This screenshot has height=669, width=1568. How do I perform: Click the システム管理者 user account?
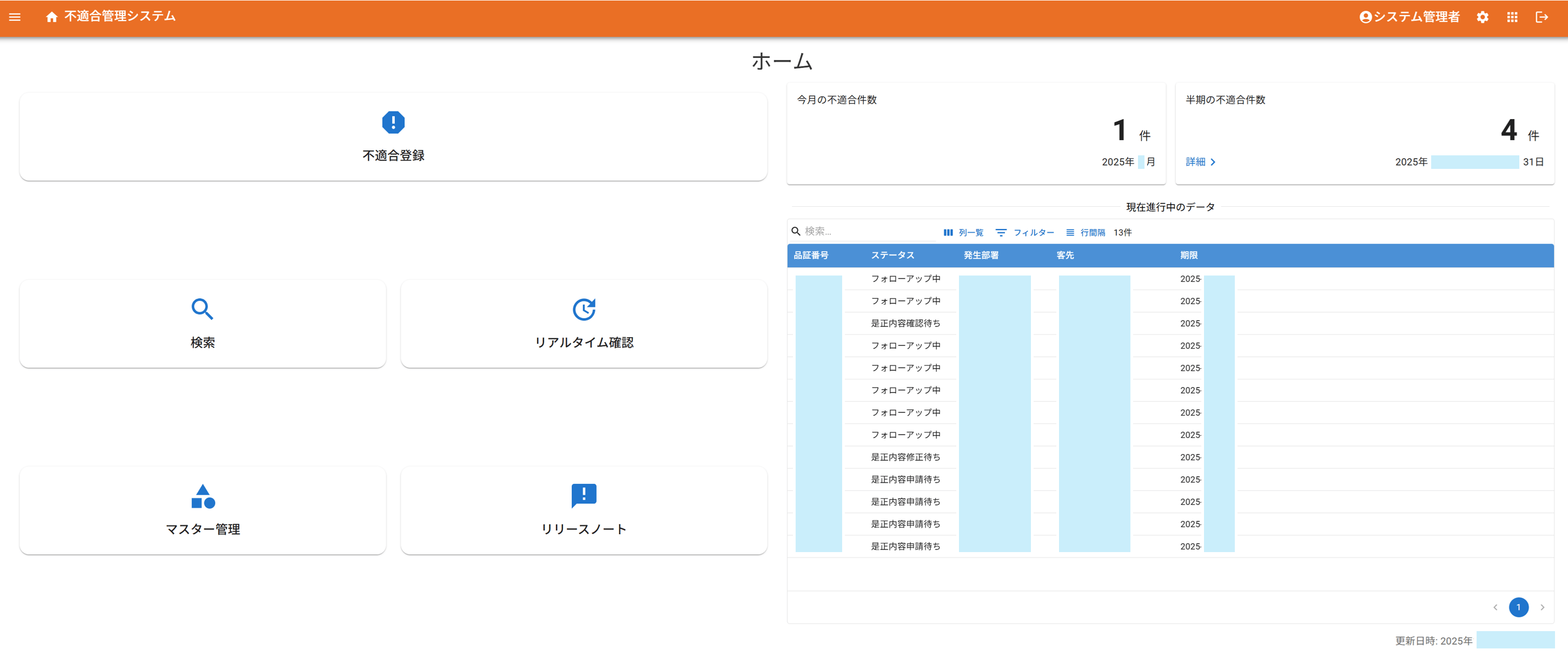[x=1408, y=17]
